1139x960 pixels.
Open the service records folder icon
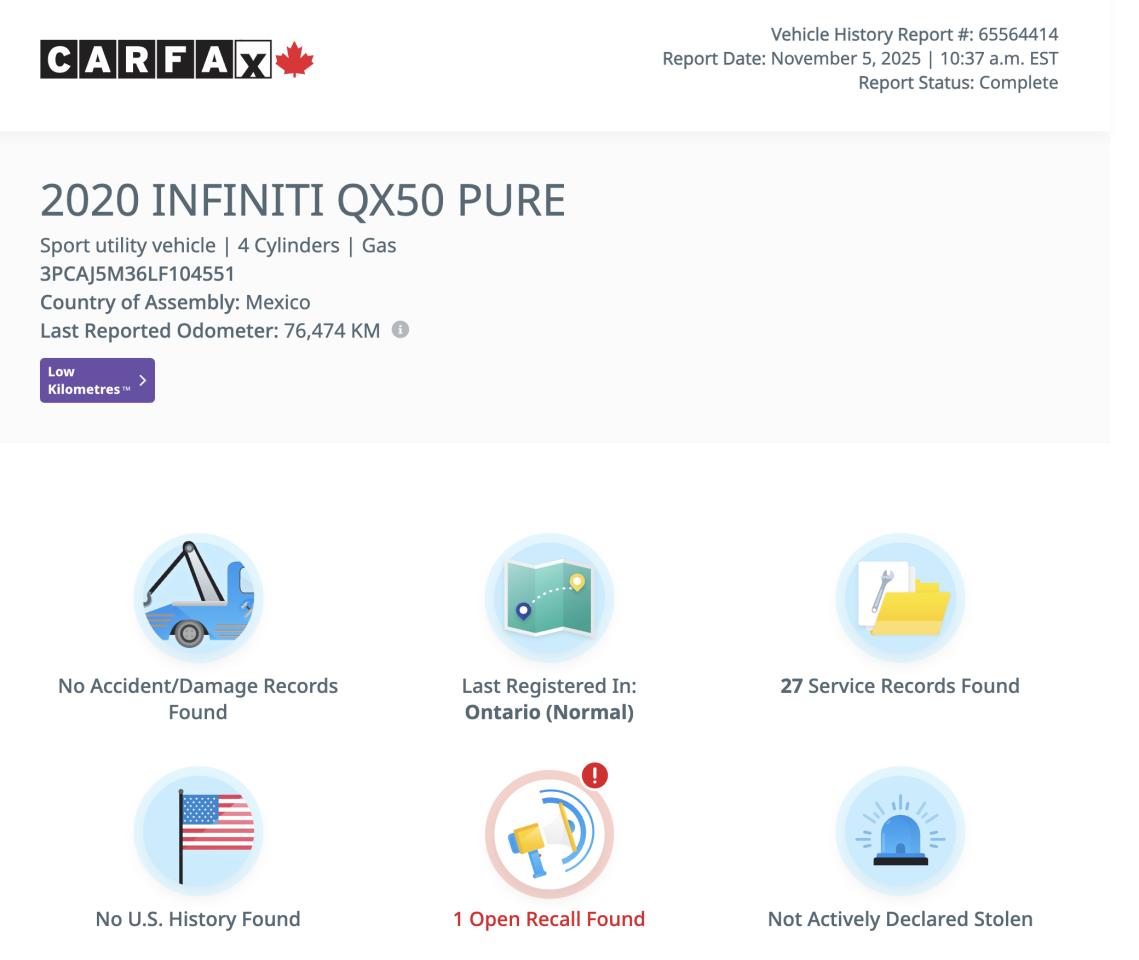point(900,597)
